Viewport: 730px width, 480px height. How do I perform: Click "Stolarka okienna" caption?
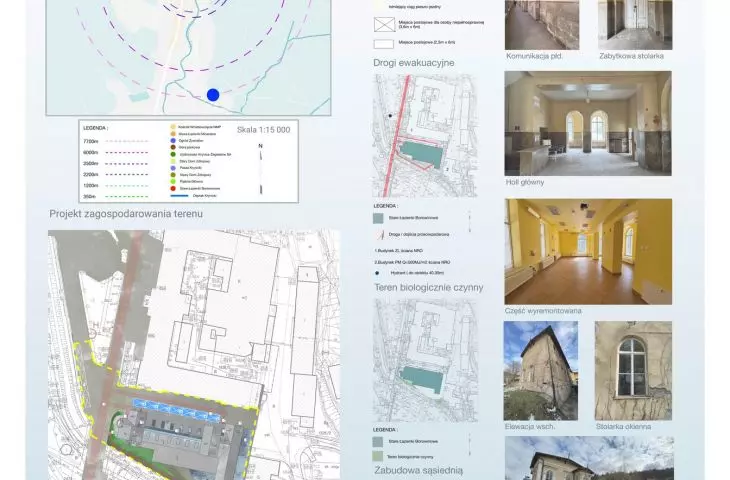[623, 427]
